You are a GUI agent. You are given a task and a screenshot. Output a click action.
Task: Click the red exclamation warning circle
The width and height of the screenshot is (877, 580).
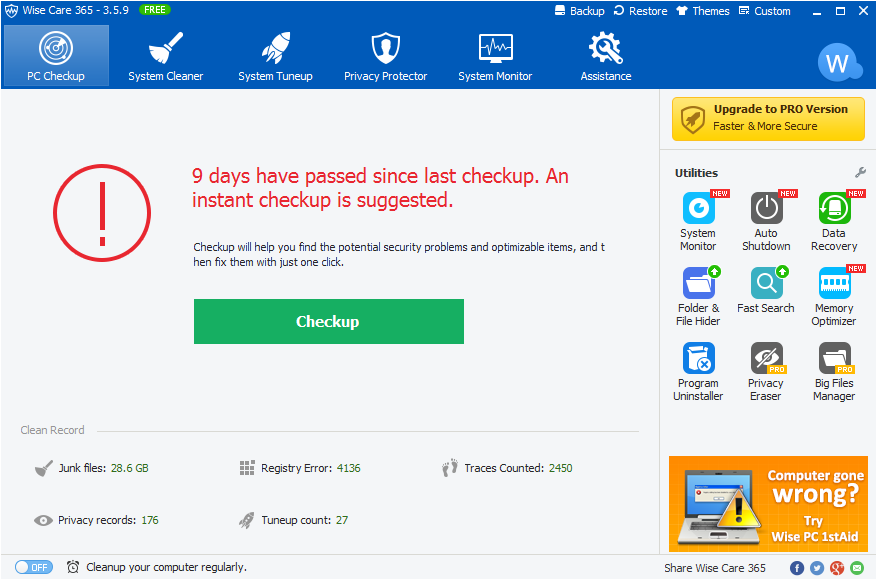(102, 213)
